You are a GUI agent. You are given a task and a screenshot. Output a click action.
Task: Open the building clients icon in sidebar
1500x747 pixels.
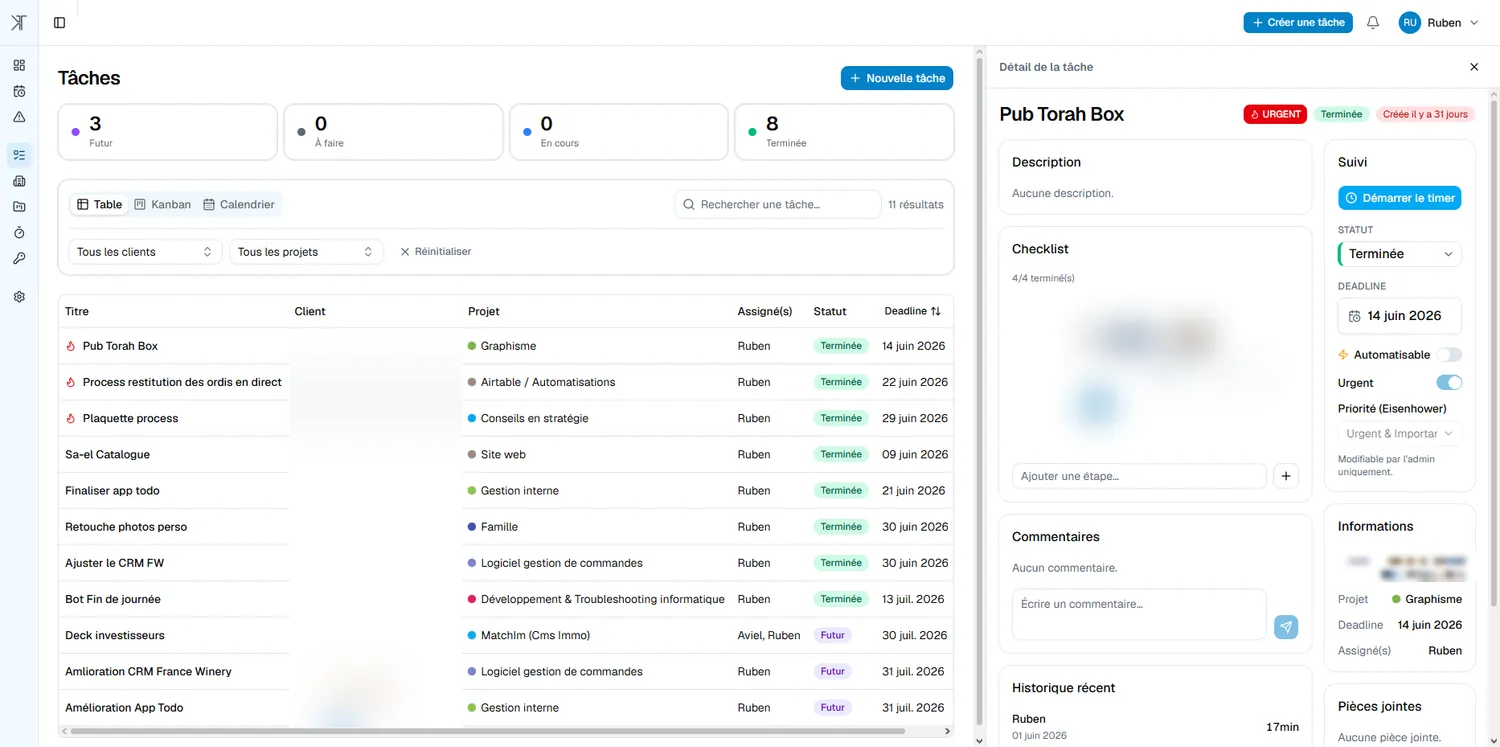coord(19,181)
